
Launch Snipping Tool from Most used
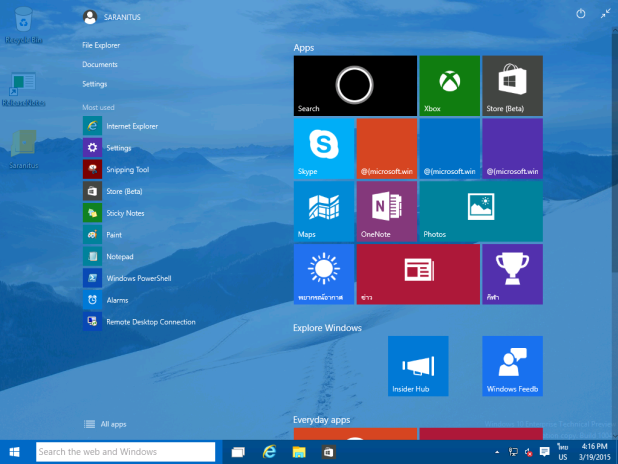click(x=116, y=170)
